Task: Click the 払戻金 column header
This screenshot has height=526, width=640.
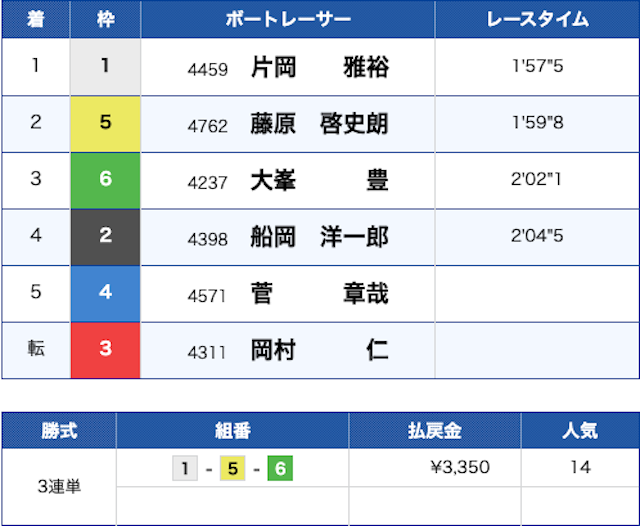Action: [x=435, y=431]
